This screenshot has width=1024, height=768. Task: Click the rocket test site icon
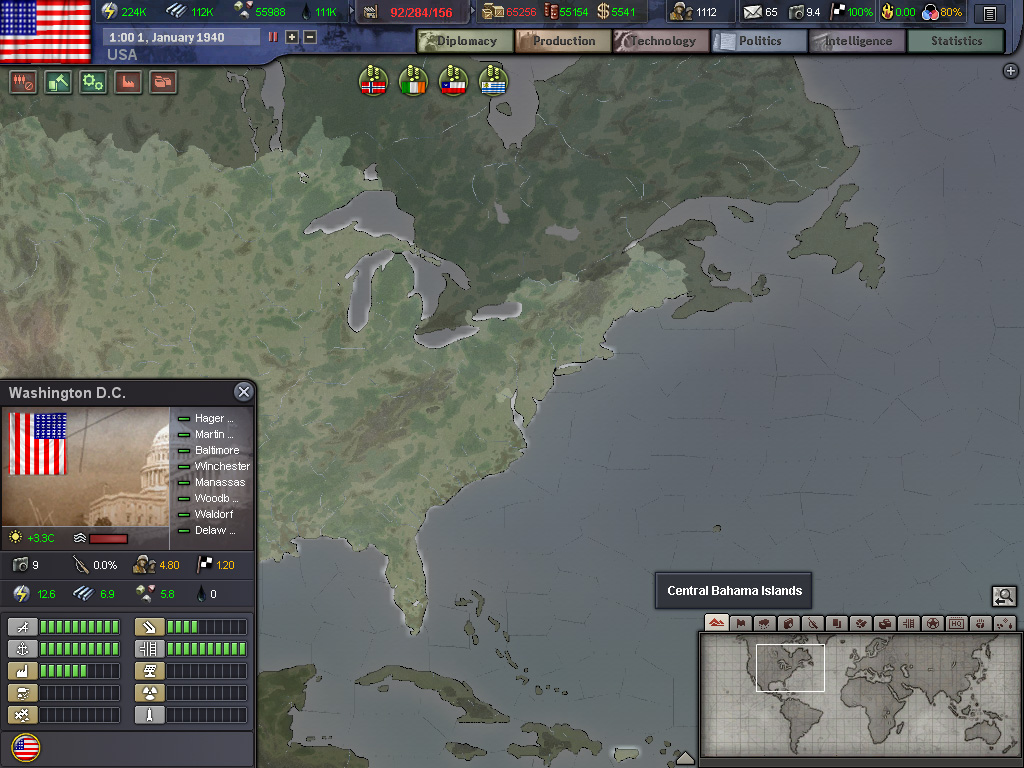pos(150,715)
